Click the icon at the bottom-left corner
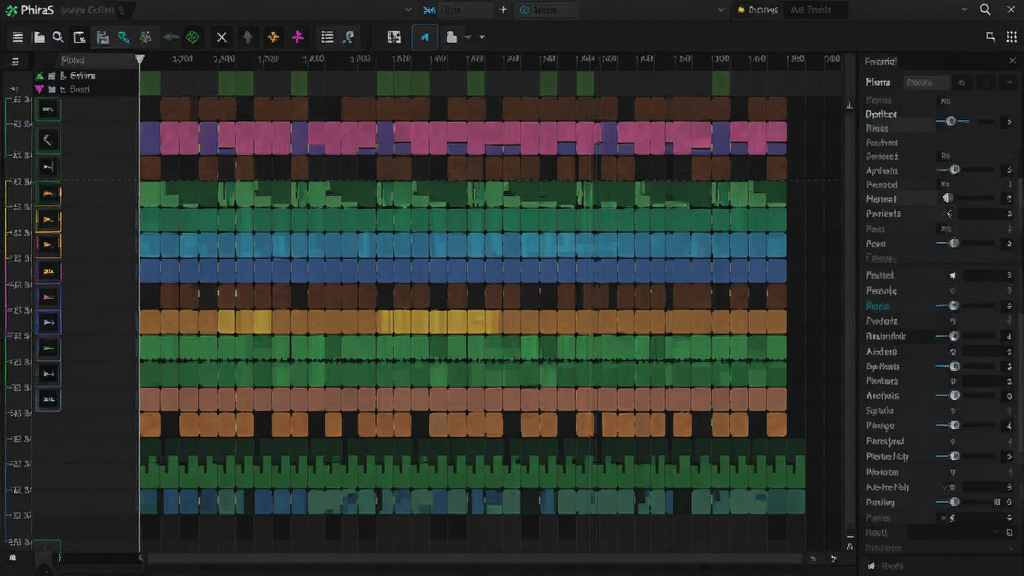Screen dimensions: 1024x576 coord(12,558)
